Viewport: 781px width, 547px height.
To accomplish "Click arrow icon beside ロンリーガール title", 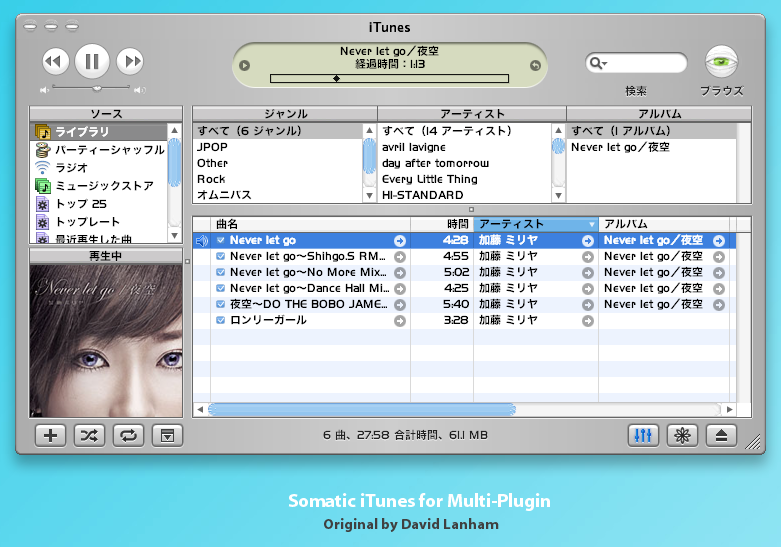I will (x=400, y=321).
